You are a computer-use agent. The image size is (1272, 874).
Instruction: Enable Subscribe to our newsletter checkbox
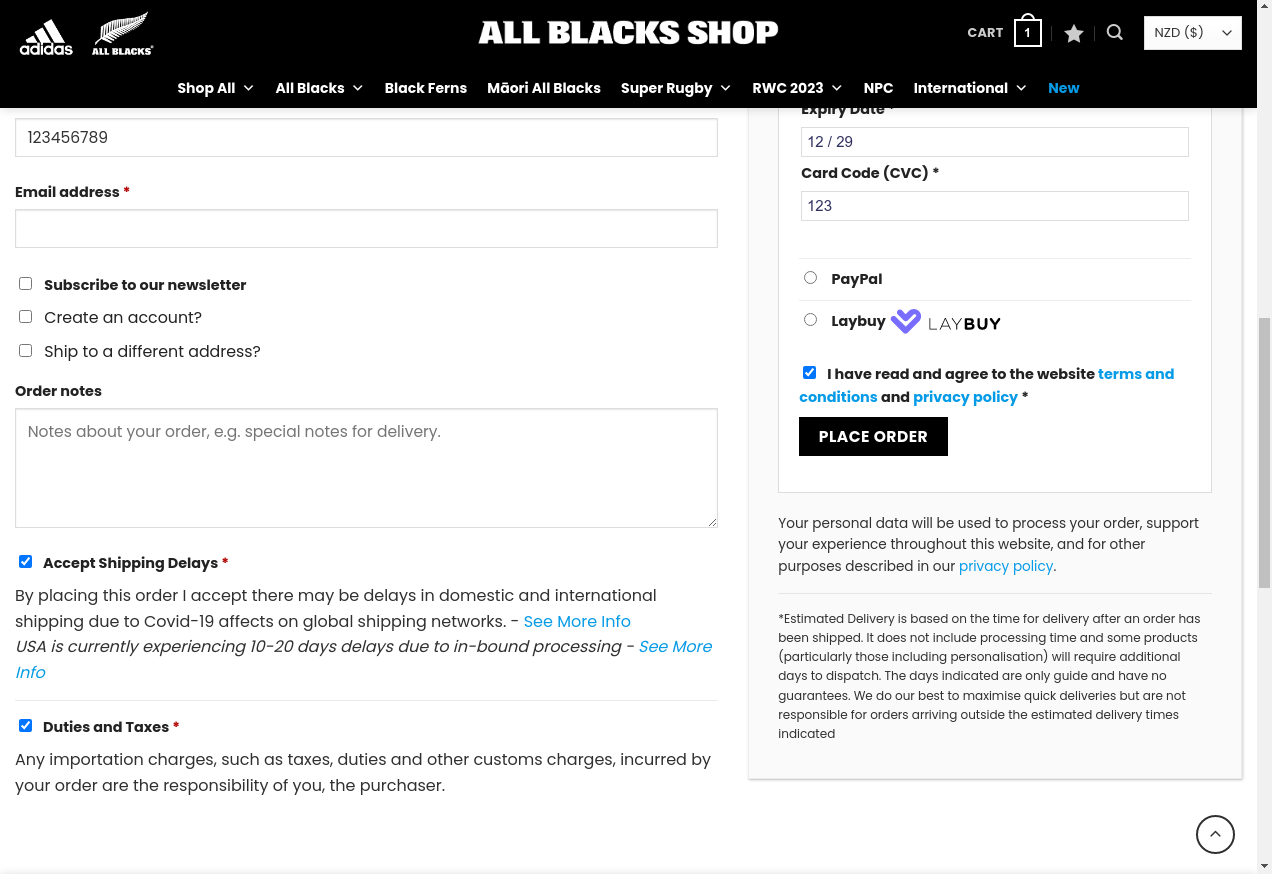26,284
